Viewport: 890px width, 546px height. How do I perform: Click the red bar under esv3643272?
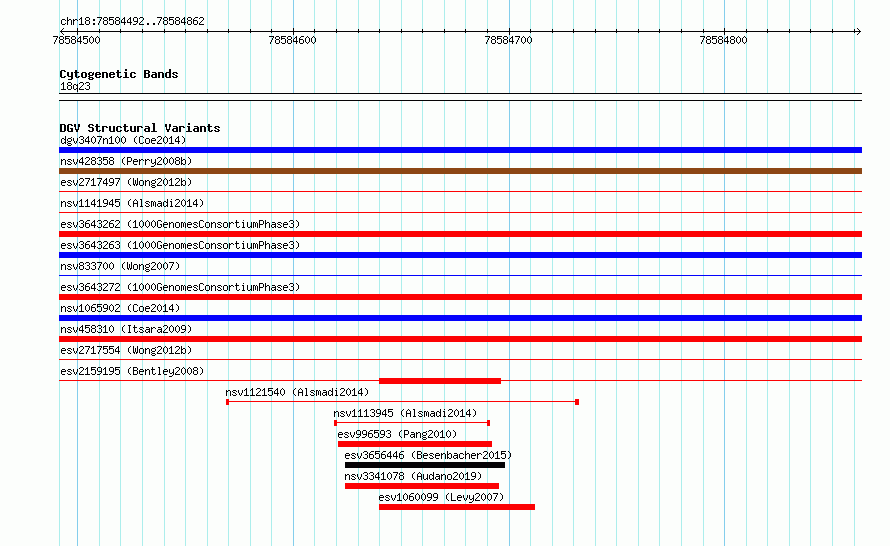pyautogui.click(x=460, y=297)
